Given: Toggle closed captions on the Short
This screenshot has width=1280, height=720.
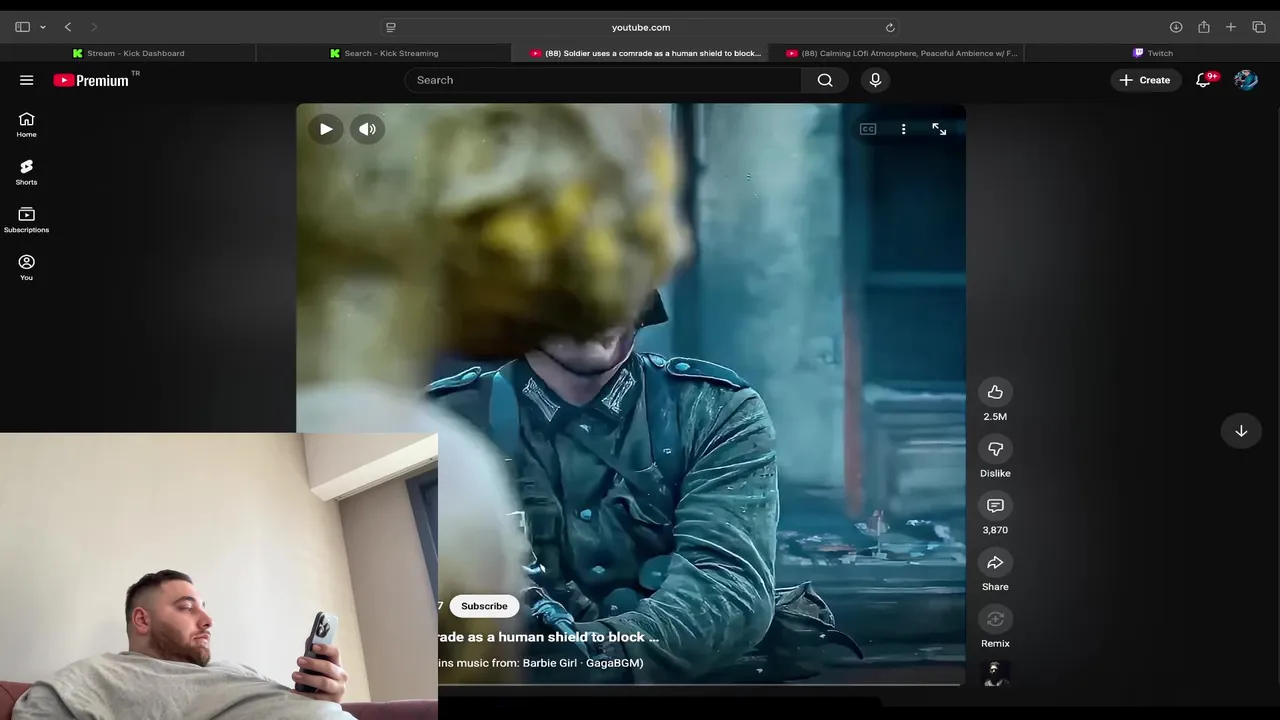Looking at the screenshot, I should tap(868, 129).
